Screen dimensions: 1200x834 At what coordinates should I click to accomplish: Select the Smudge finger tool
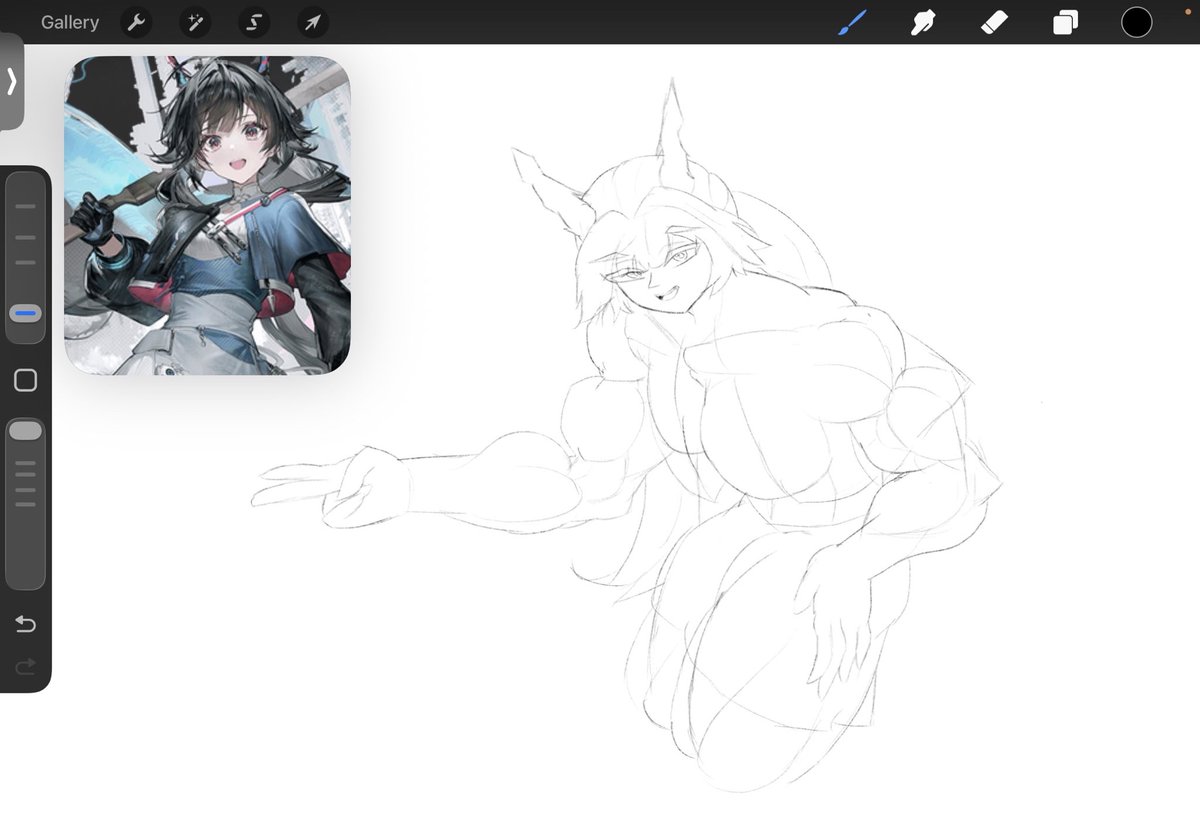923,22
